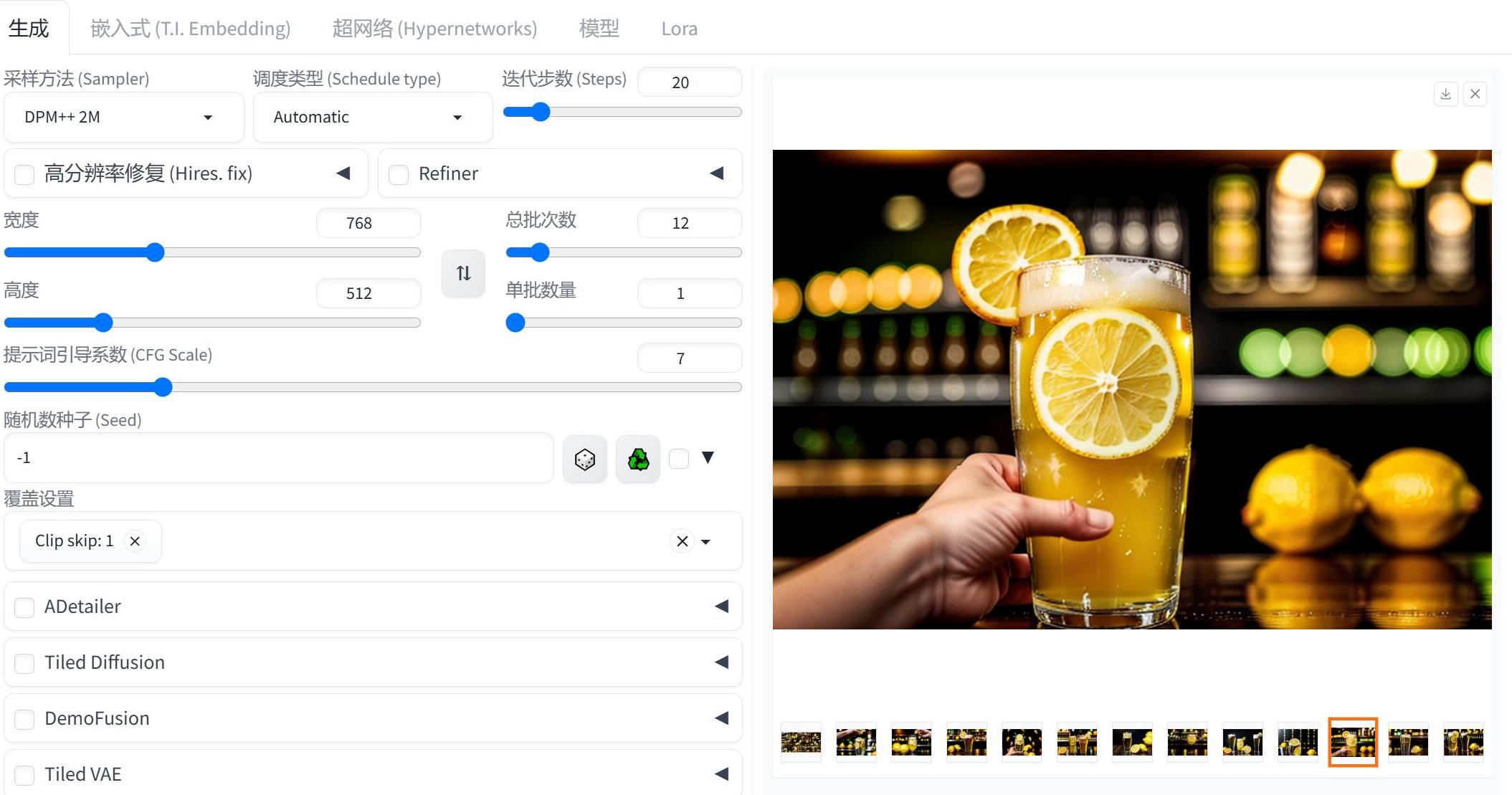The image size is (1512, 795).
Task: Click the CFG Scale slider handle
Action: coord(163,387)
